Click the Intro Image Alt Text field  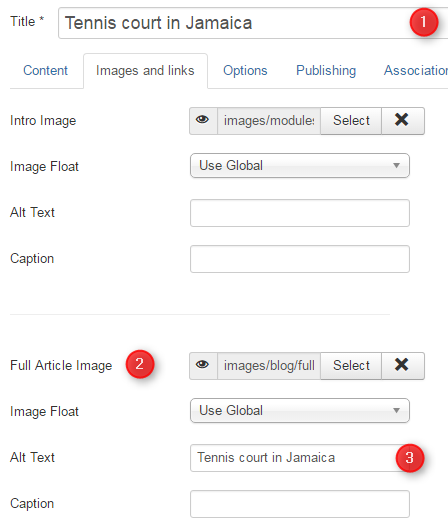[300, 213]
